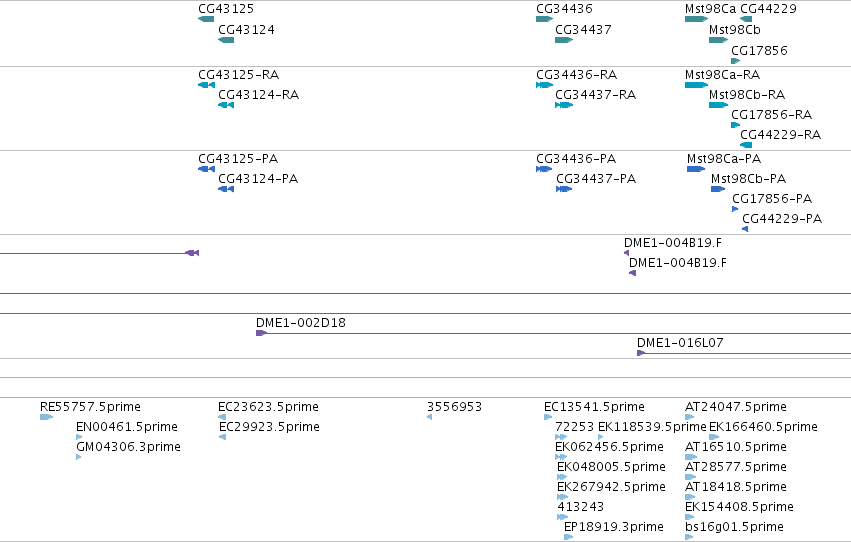This screenshot has width=851, height=542.
Task: Click EST label GM04306.3prime
Action: point(129,447)
